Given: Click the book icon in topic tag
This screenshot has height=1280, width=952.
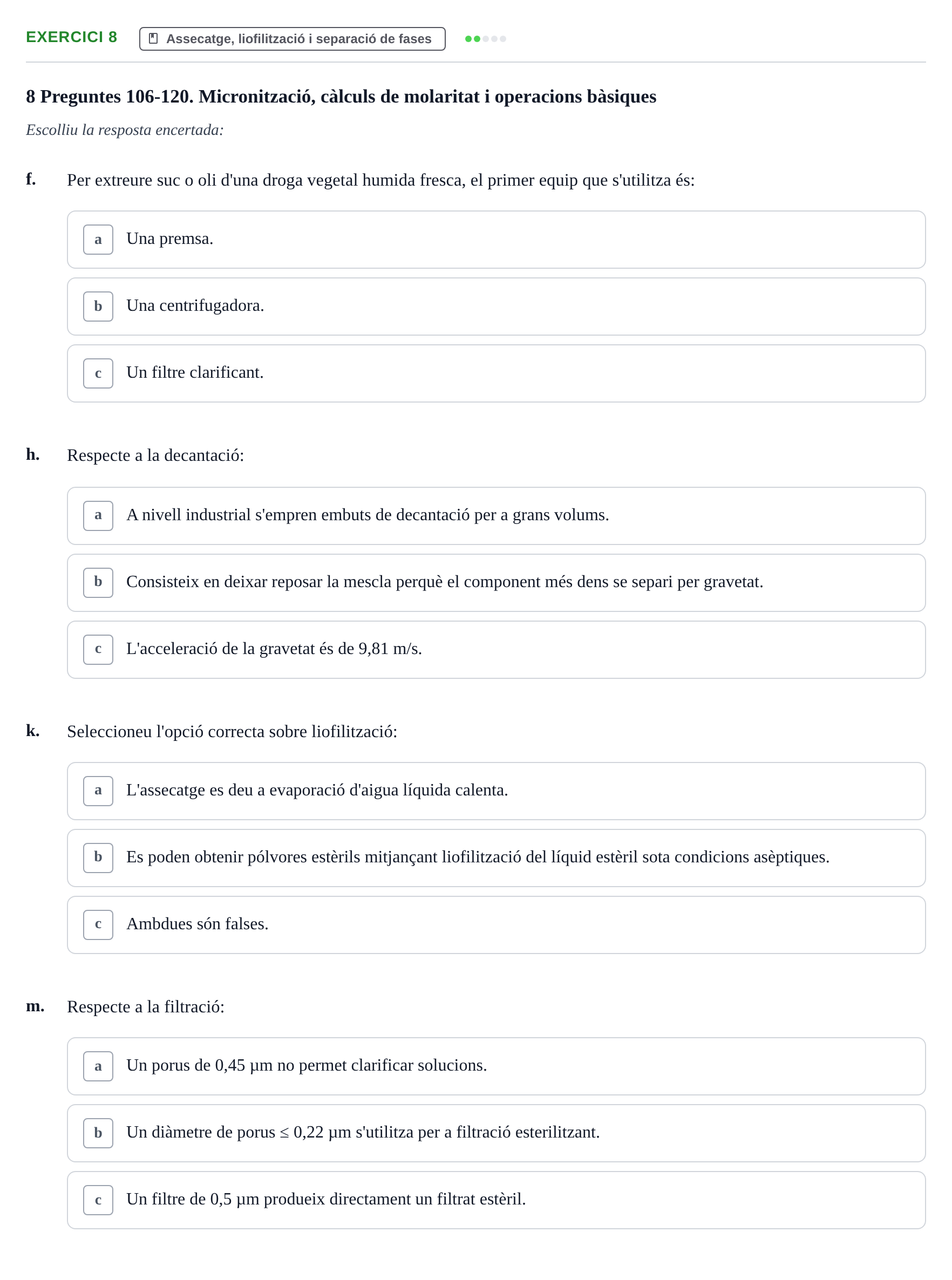Looking at the screenshot, I should (x=153, y=39).
